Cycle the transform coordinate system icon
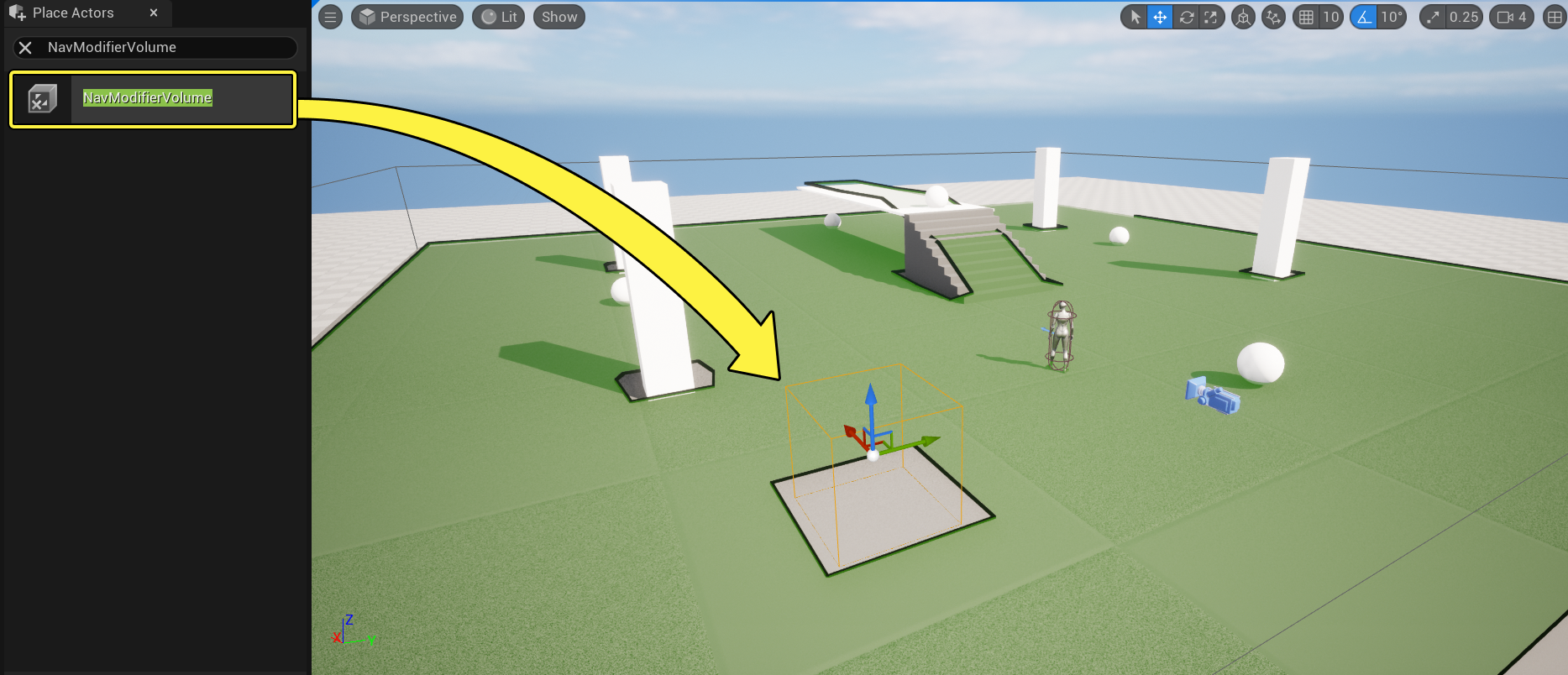This screenshot has height=675, width=1568. (x=1243, y=17)
